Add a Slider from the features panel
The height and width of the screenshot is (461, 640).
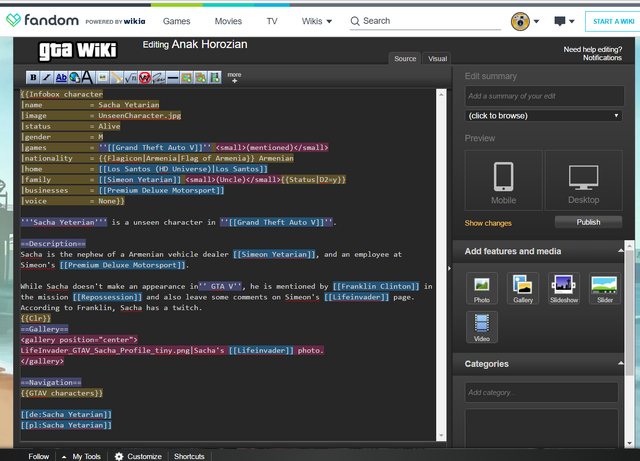point(604,288)
